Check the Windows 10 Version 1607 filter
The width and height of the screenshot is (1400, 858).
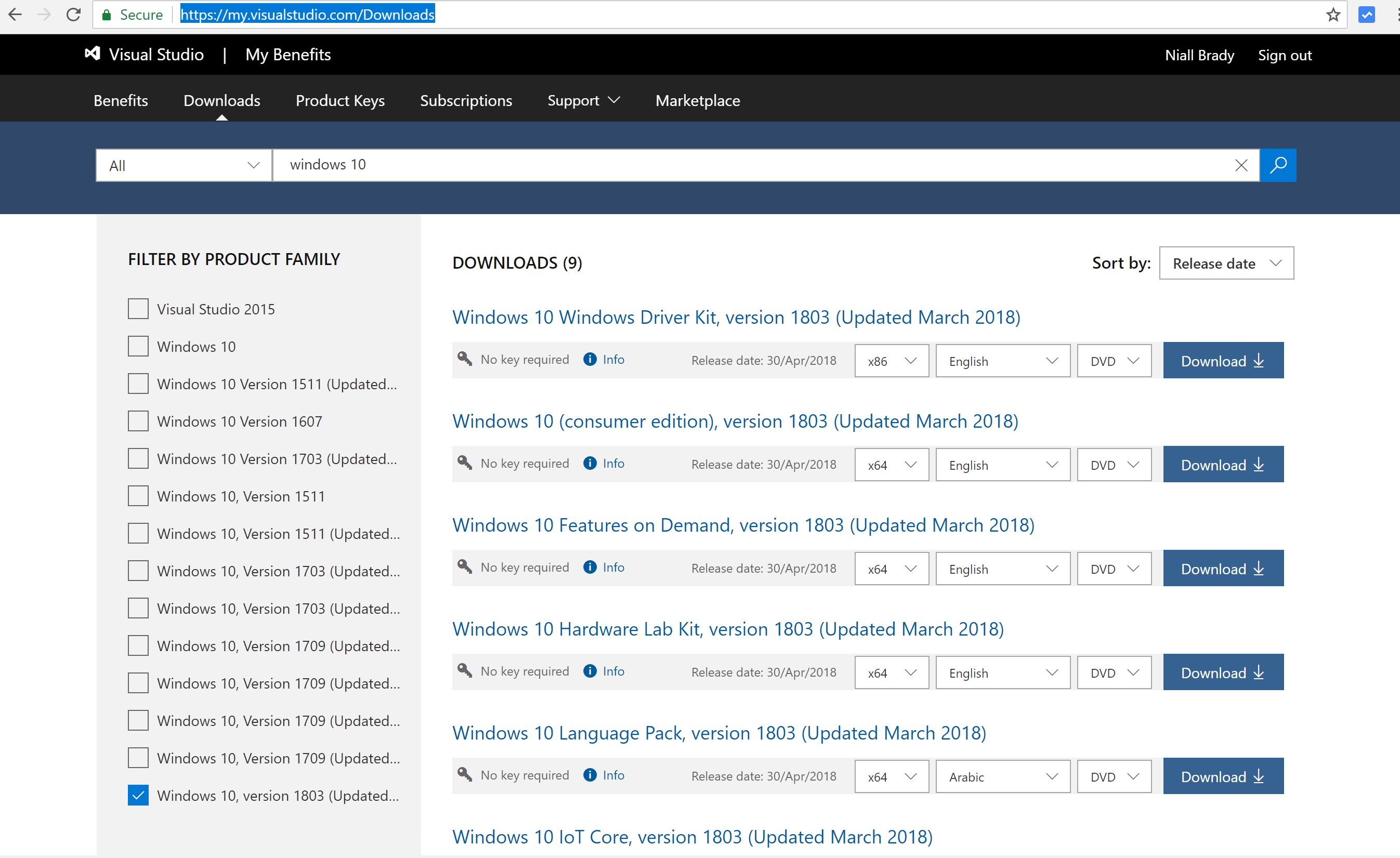point(138,421)
